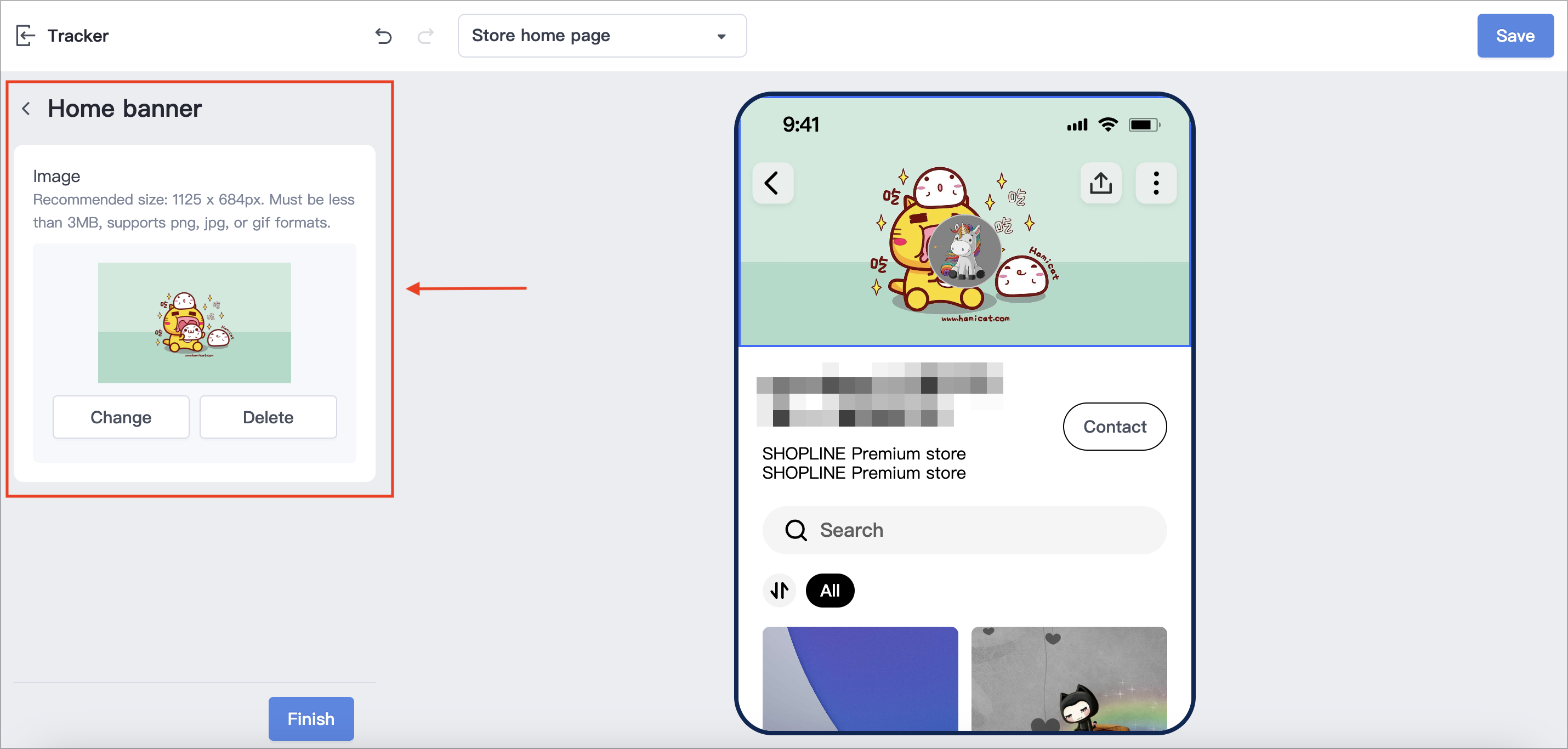Redo the last change
Image resolution: width=1568 pixels, height=749 pixels.
(425, 36)
